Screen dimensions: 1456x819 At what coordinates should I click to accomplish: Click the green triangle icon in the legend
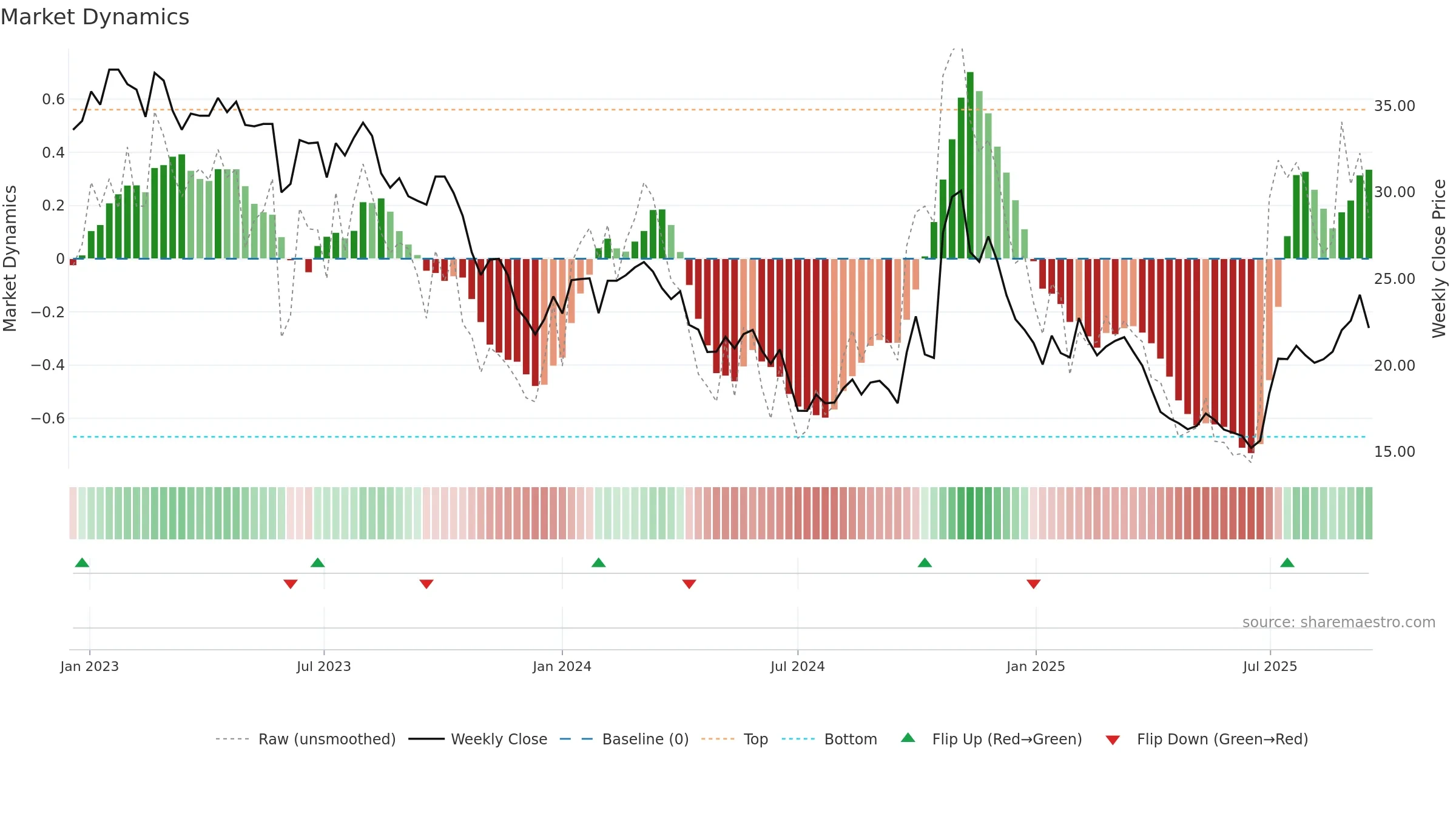pos(908,738)
